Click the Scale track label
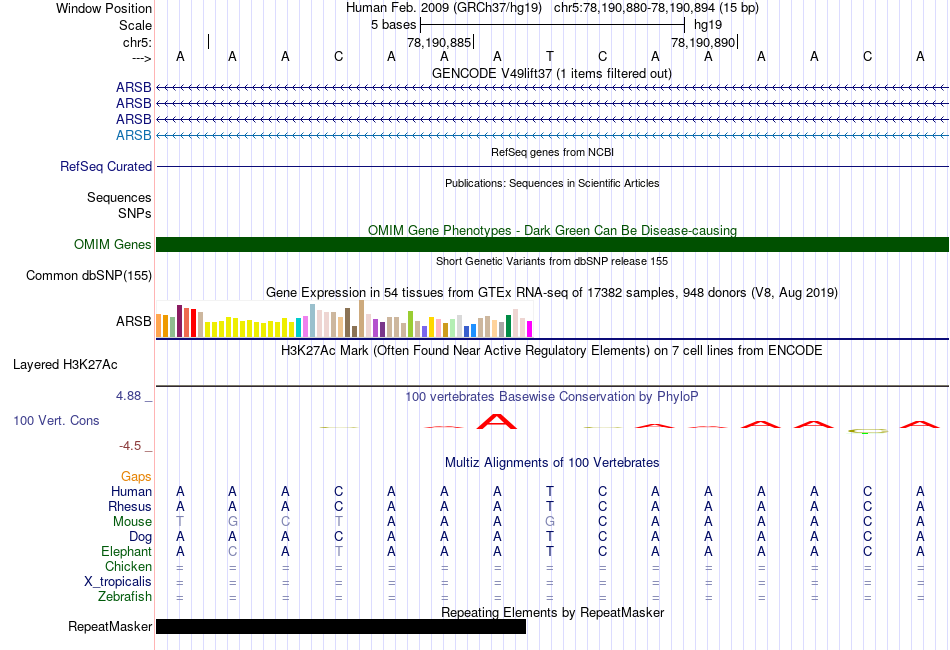 pos(135,25)
